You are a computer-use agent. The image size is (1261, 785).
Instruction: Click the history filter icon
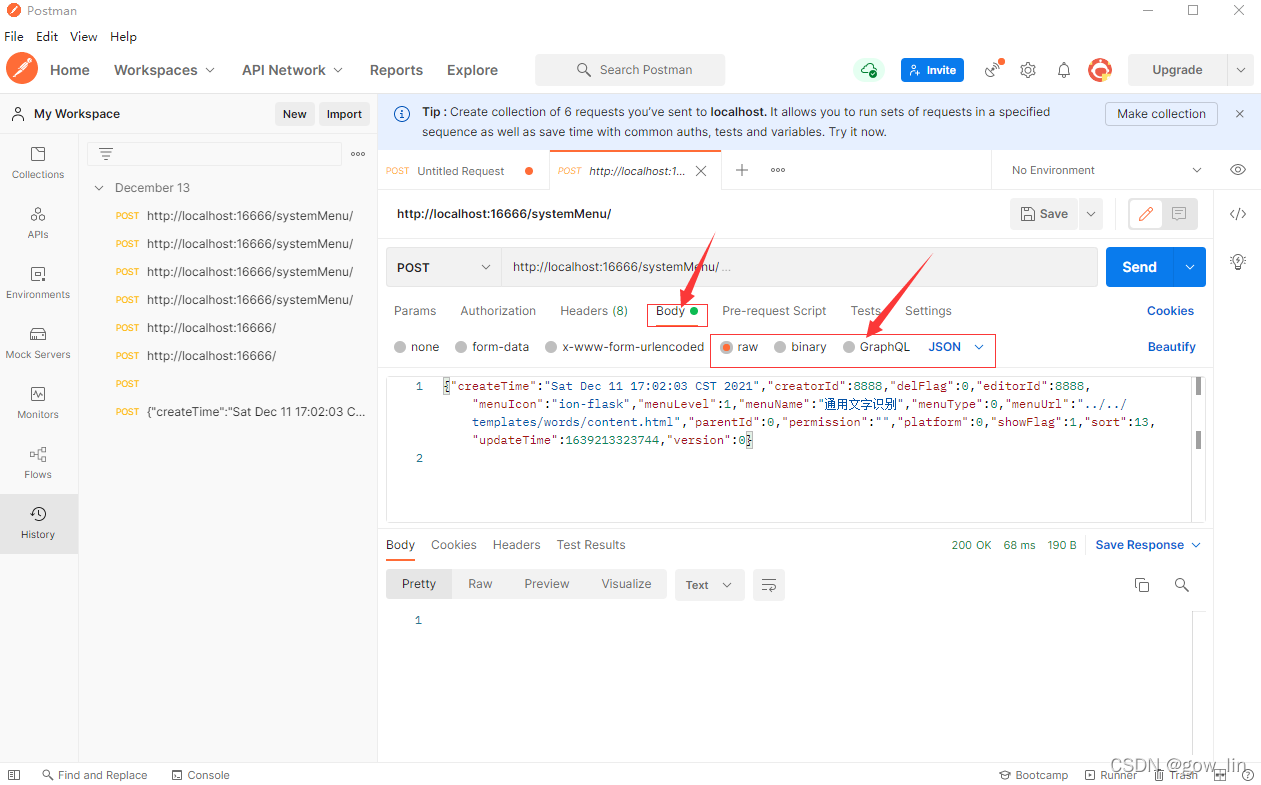pos(106,154)
